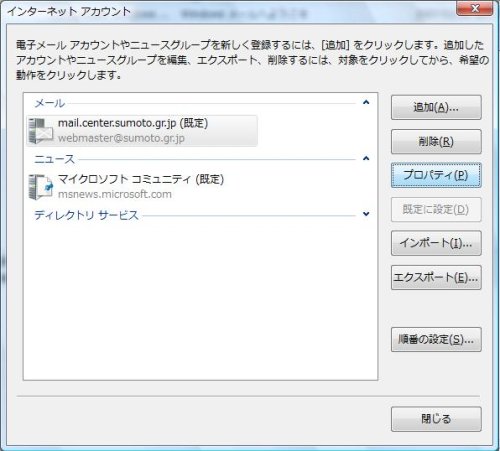Click the 追加(A)... button
This screenshot has width=500, height=451.
(x=436, y=107)
